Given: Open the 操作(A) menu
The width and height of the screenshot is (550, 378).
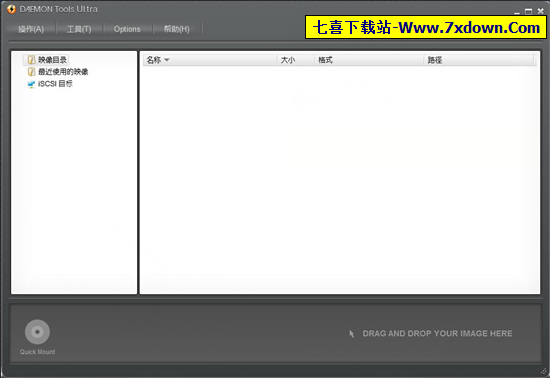Looking at the screenshot, I should click(31, 29).
